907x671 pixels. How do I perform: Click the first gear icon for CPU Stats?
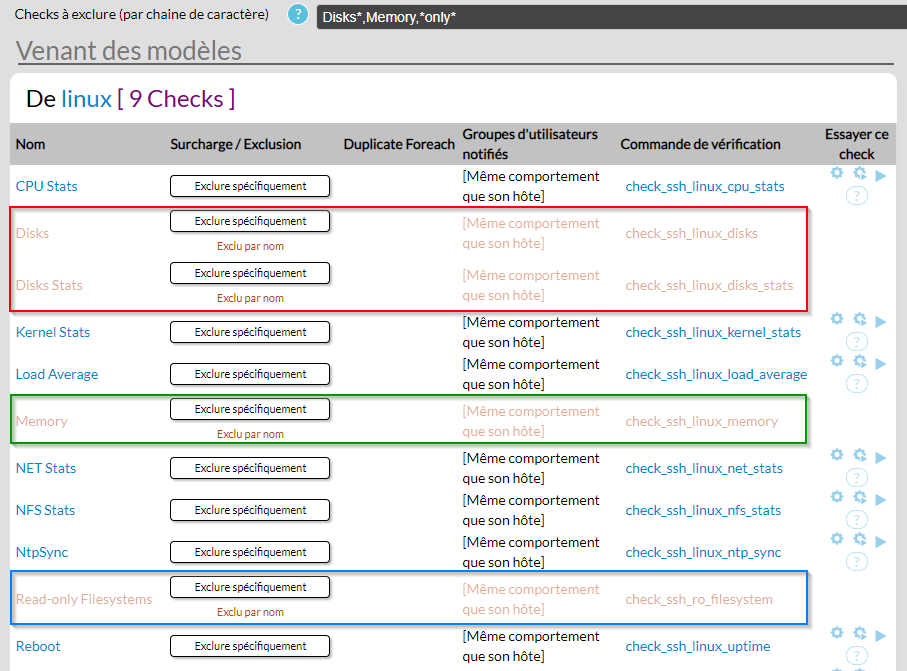837,173
